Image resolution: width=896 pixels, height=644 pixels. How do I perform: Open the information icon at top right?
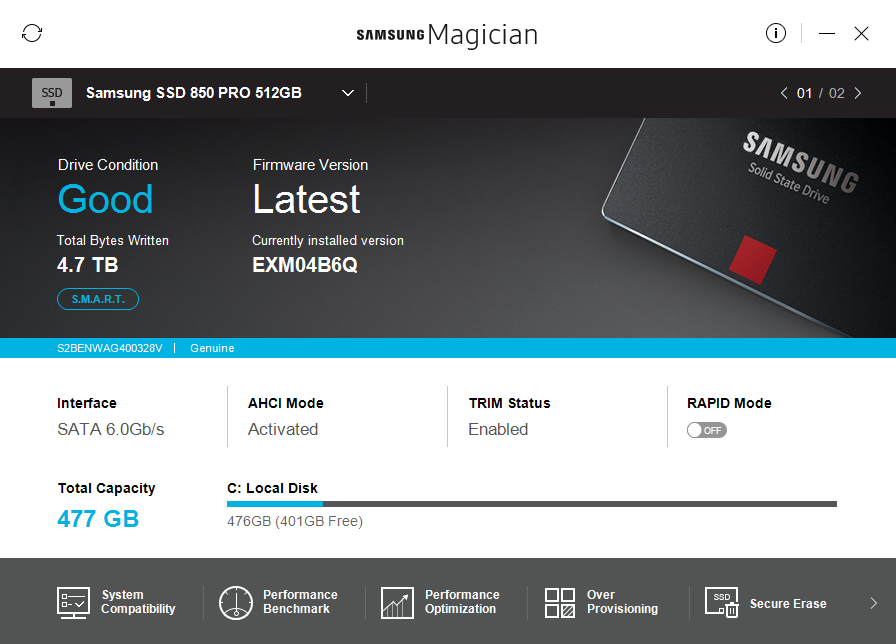(775, 33)
